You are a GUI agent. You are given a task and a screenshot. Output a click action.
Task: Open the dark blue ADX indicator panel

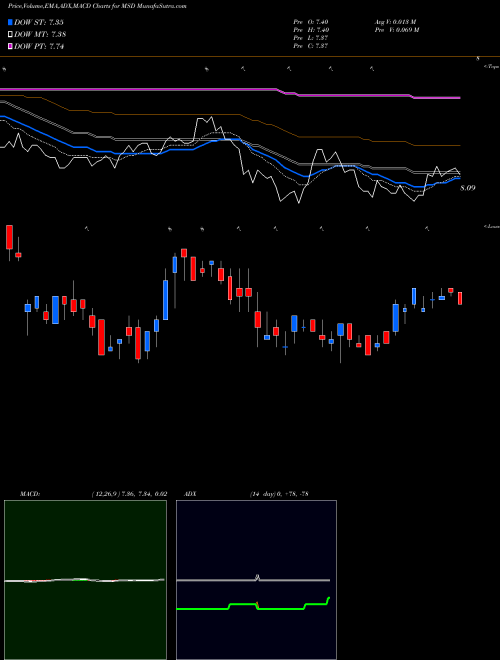coord(256,580)
